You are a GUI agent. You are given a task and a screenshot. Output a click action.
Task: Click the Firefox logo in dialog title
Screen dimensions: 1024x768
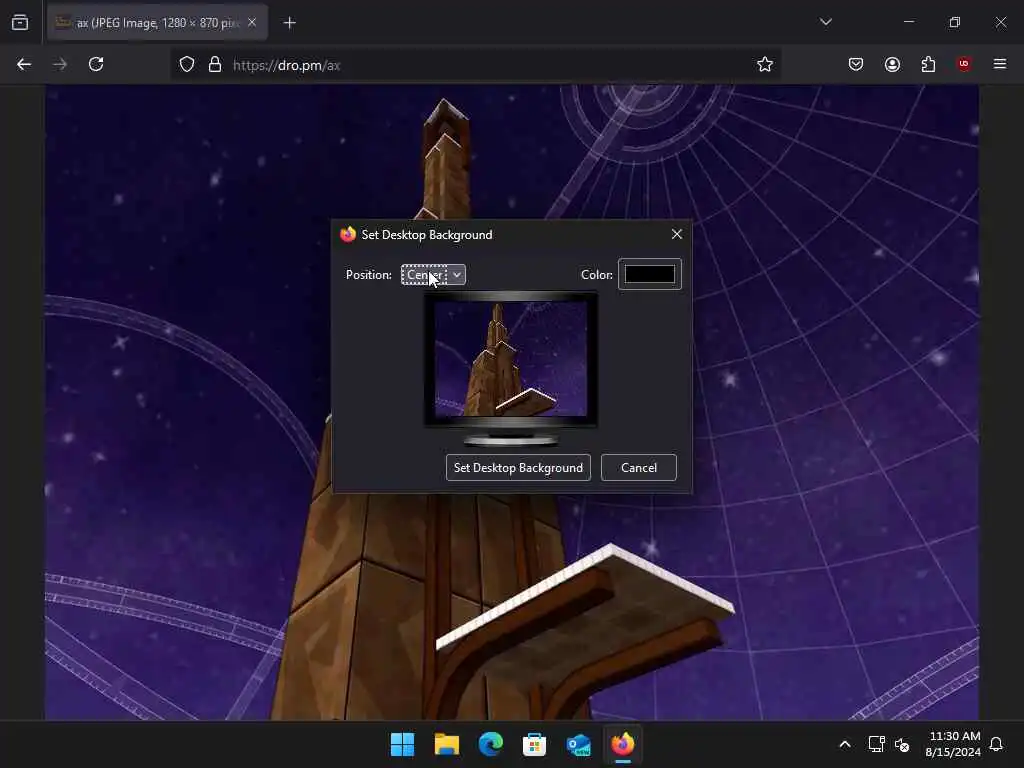[x=348, y=234]
